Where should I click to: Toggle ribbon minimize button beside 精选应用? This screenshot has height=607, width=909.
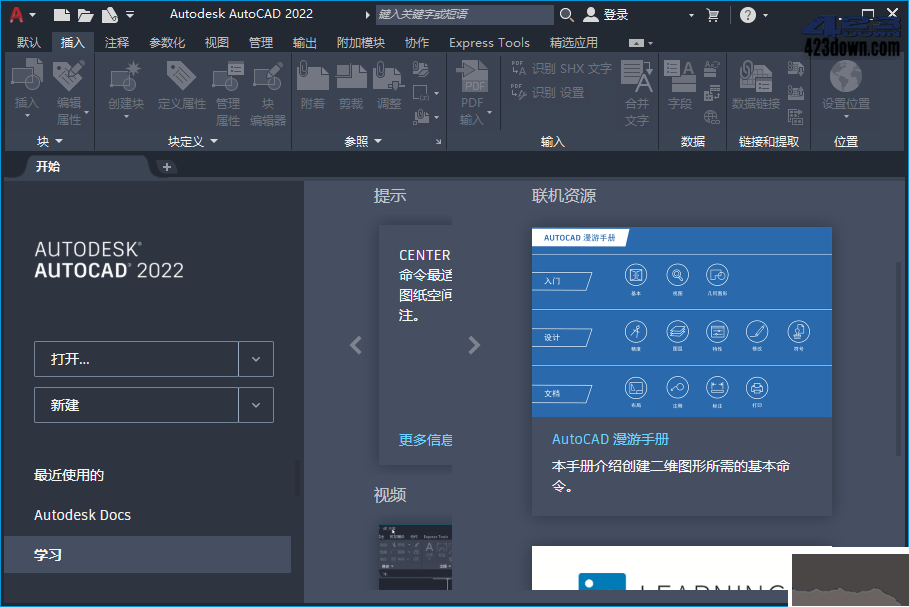[x=635, y=43]
